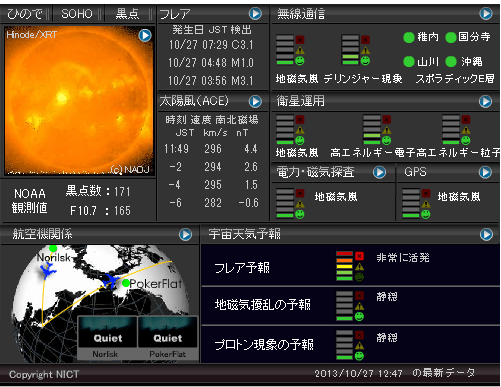The width and height of the screenshot is (501, 387).
Task: Click the 地磁気擾乱の予報 row label
Action: point(263,305)
